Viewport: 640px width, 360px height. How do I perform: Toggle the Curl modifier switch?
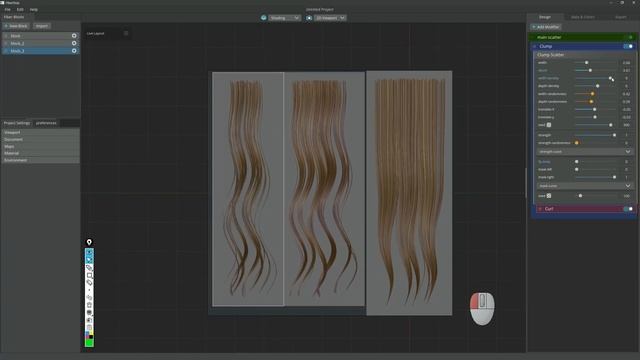[628, 209]
